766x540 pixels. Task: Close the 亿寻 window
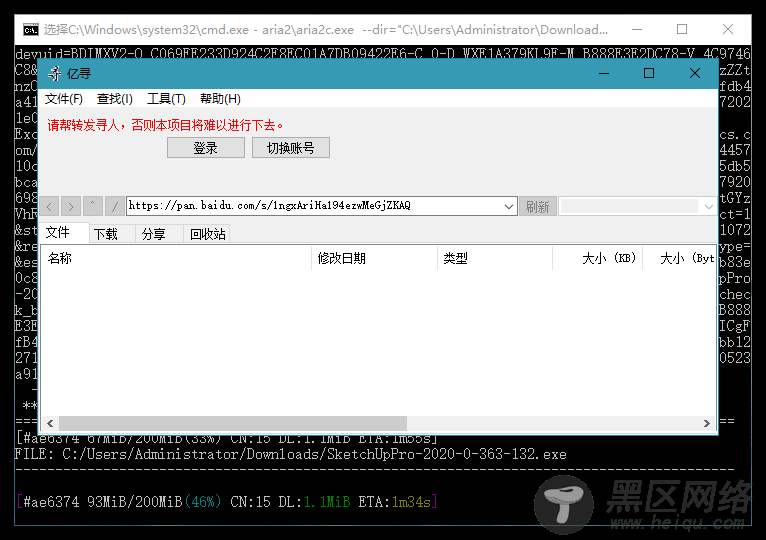695,73
